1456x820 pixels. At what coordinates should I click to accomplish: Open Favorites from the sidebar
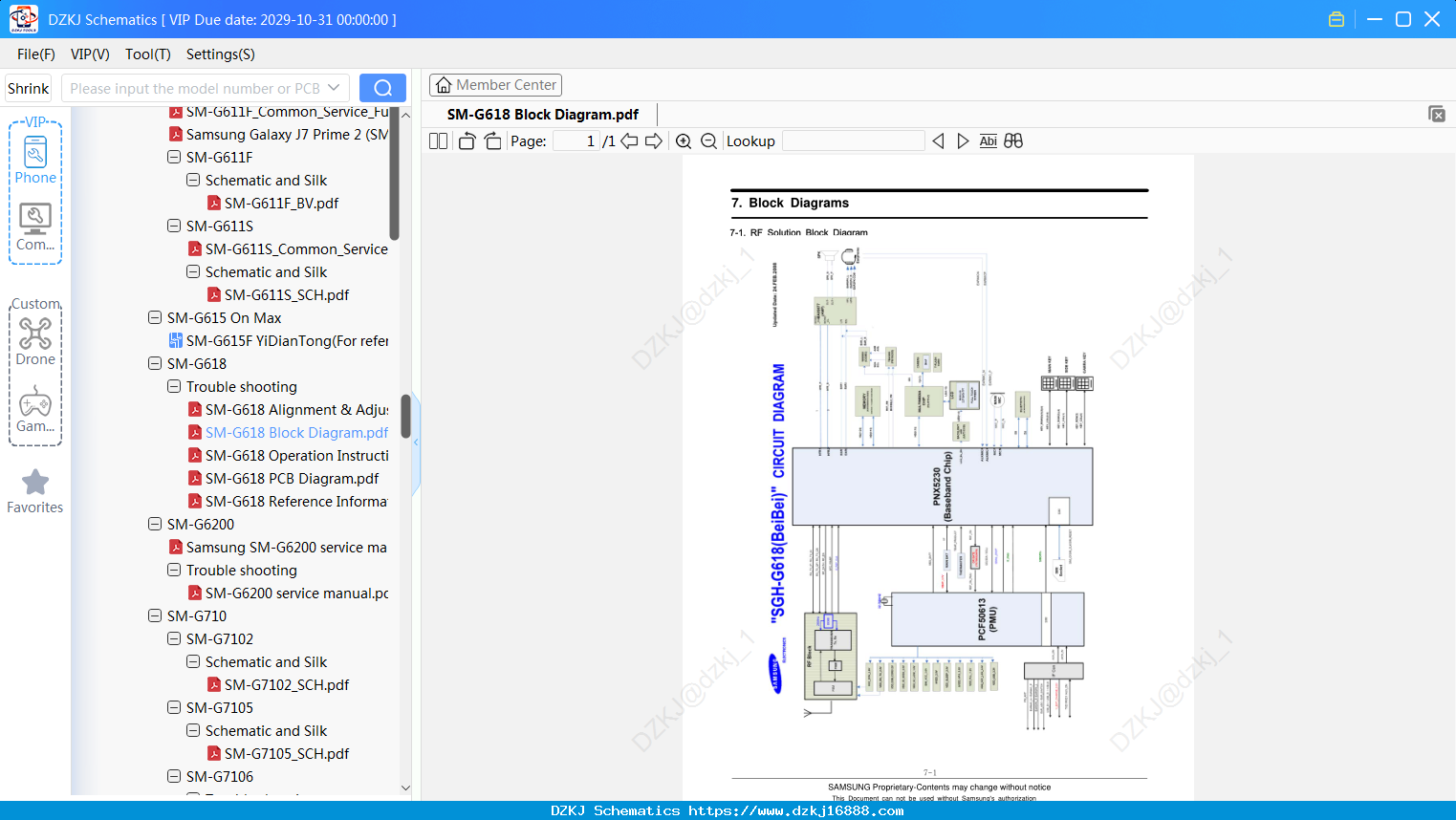tap(35, 491)
